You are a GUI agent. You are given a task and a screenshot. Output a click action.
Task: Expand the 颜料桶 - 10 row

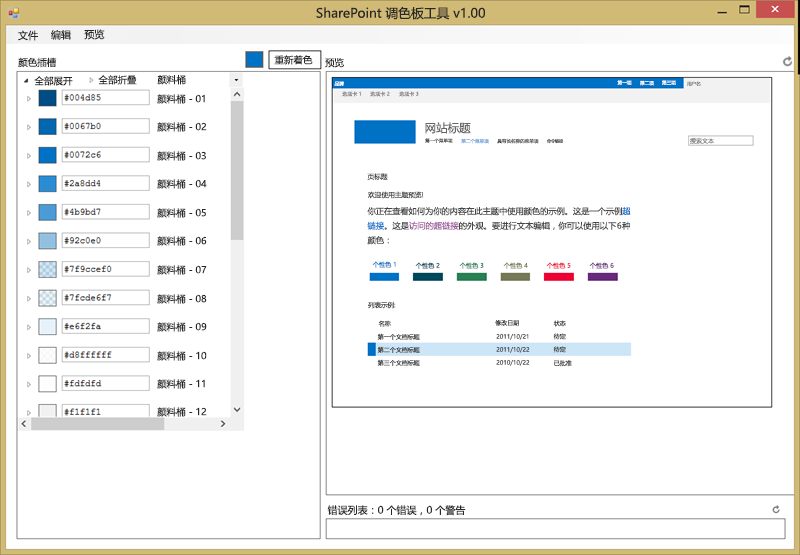pos(29,356)
